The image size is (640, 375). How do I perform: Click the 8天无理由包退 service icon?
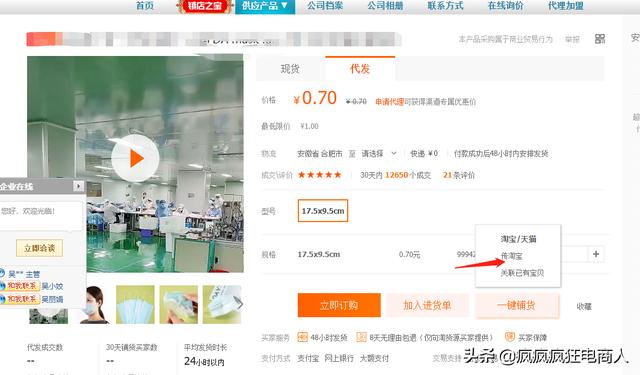point(361,337)
